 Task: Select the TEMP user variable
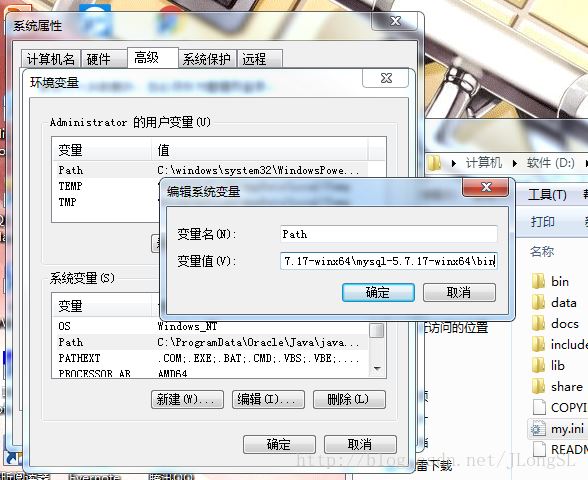click(70, 186)
